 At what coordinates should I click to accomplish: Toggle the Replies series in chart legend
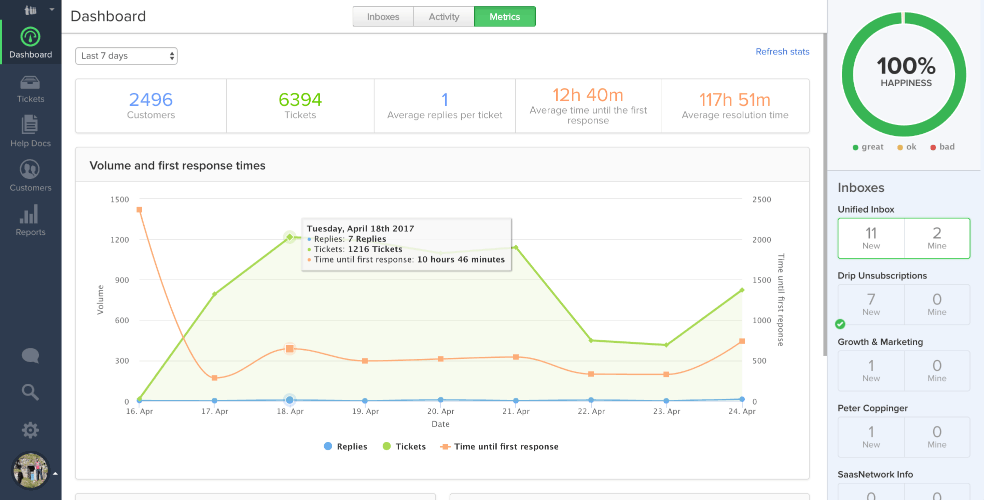345,447
